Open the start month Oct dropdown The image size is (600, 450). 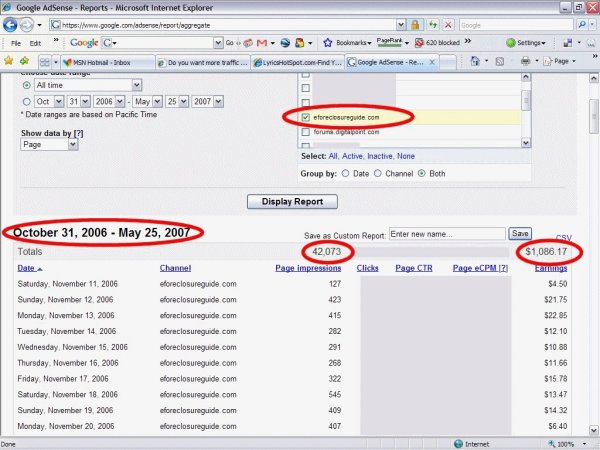[x=59, y=101]
